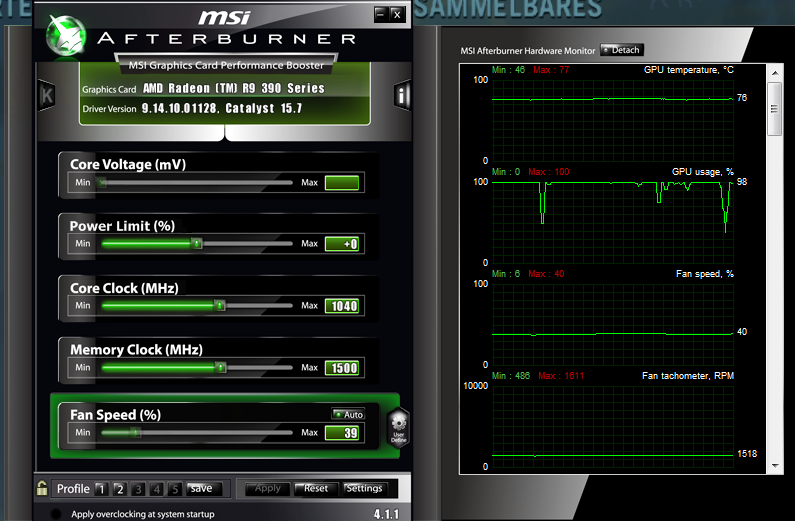
Task: Click the monitor scrollbar up arrow
Action: pos(775,73)
